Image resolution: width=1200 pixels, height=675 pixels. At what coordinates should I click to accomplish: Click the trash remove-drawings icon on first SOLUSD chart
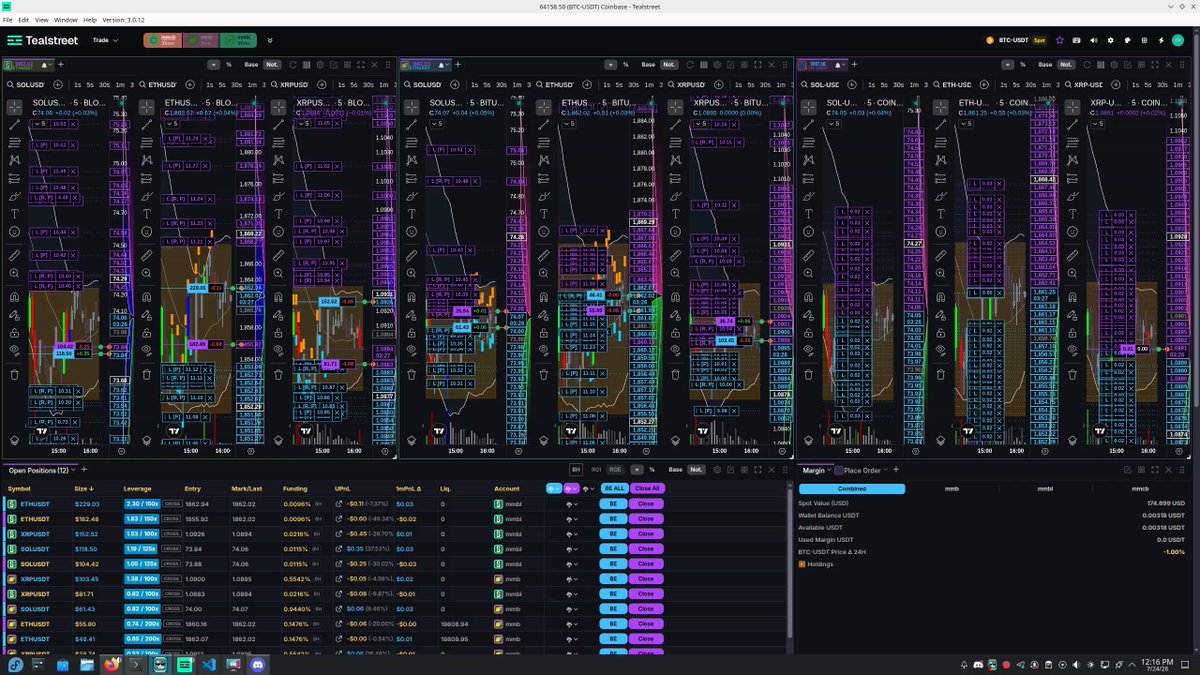coord(15,375)
